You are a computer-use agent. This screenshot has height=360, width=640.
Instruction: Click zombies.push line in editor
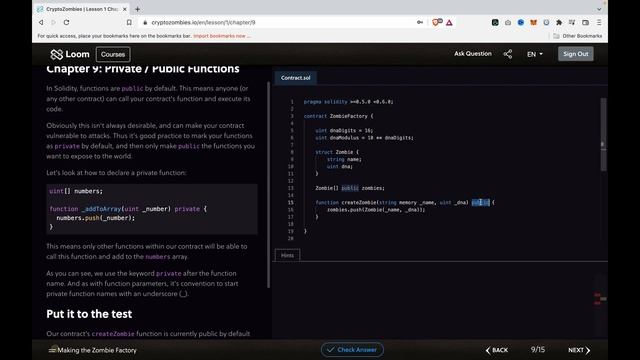point(376,209)
